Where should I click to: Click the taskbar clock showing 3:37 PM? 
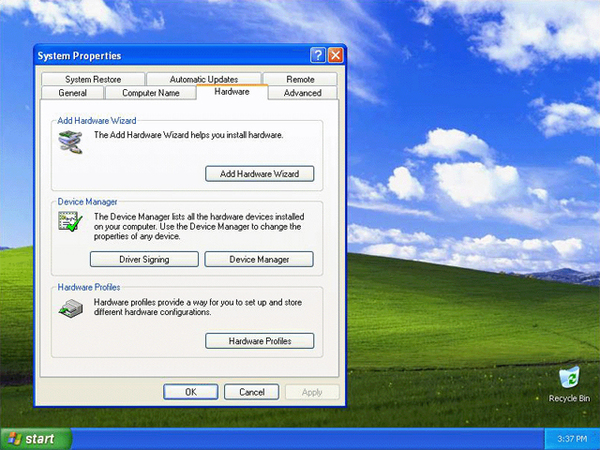571,439
